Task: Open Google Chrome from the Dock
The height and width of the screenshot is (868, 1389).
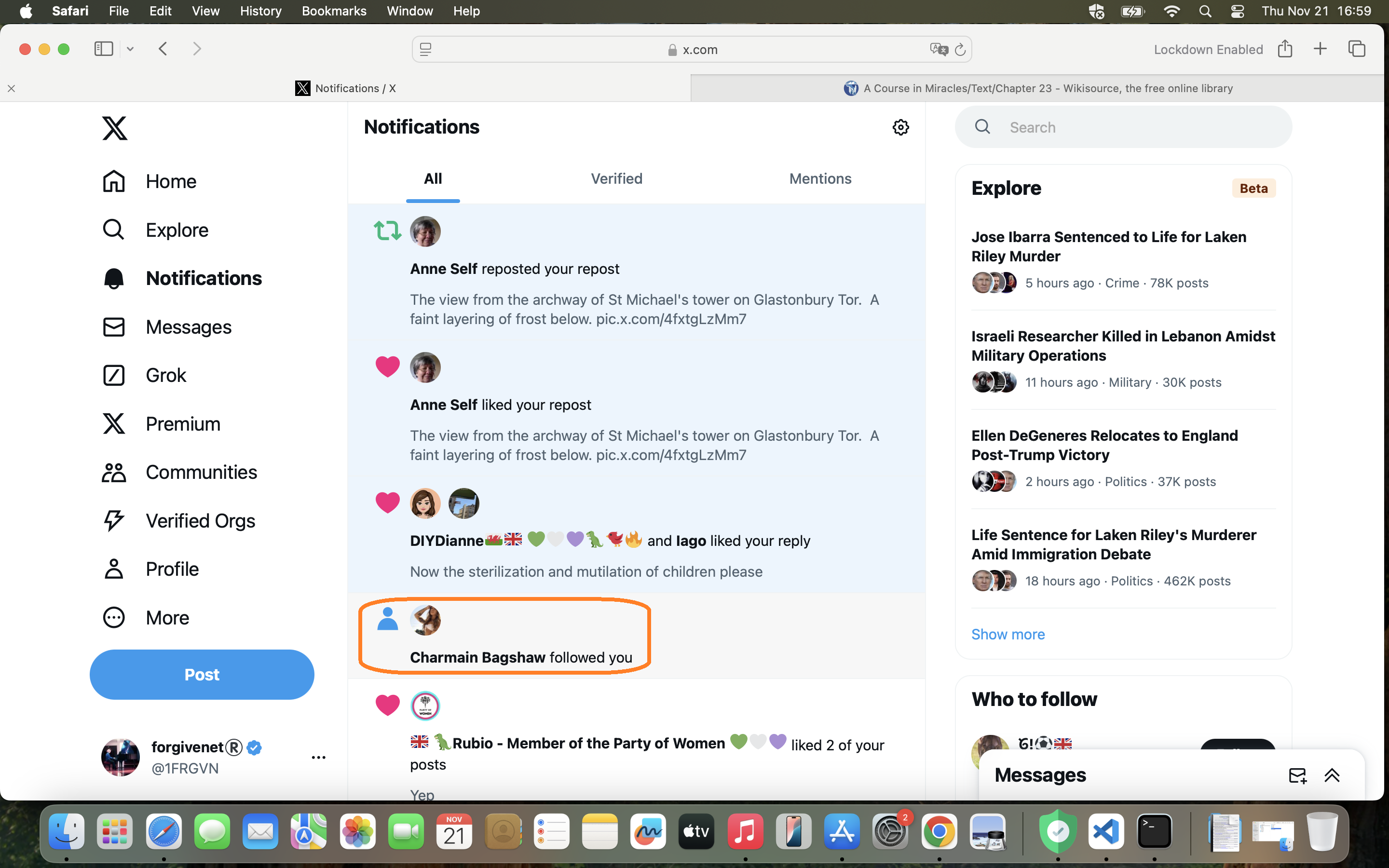Action: pyautogui.click(x=939, y=831)
